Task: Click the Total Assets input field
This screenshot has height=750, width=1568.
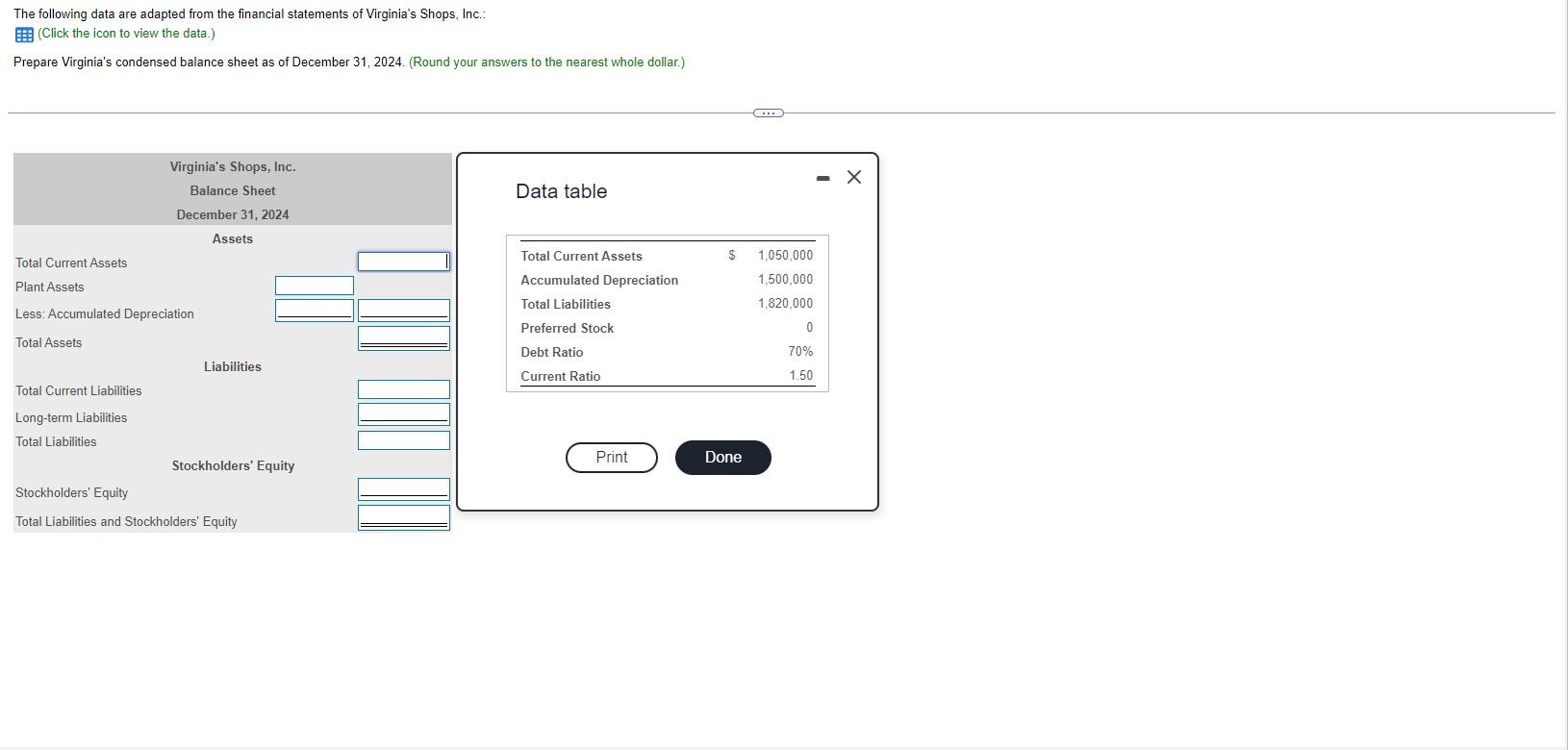Action: [404, 338]
